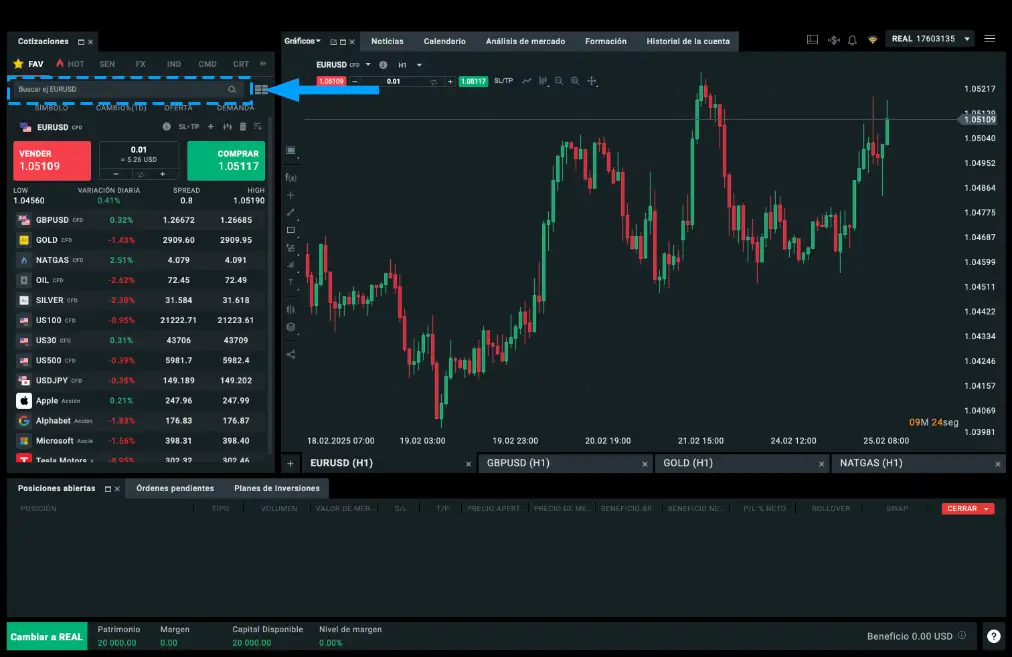This screenshot has height=657, width=1012.
Task: Open the REAL 17603135 account dropdown
Action: (x=928, y=38)
